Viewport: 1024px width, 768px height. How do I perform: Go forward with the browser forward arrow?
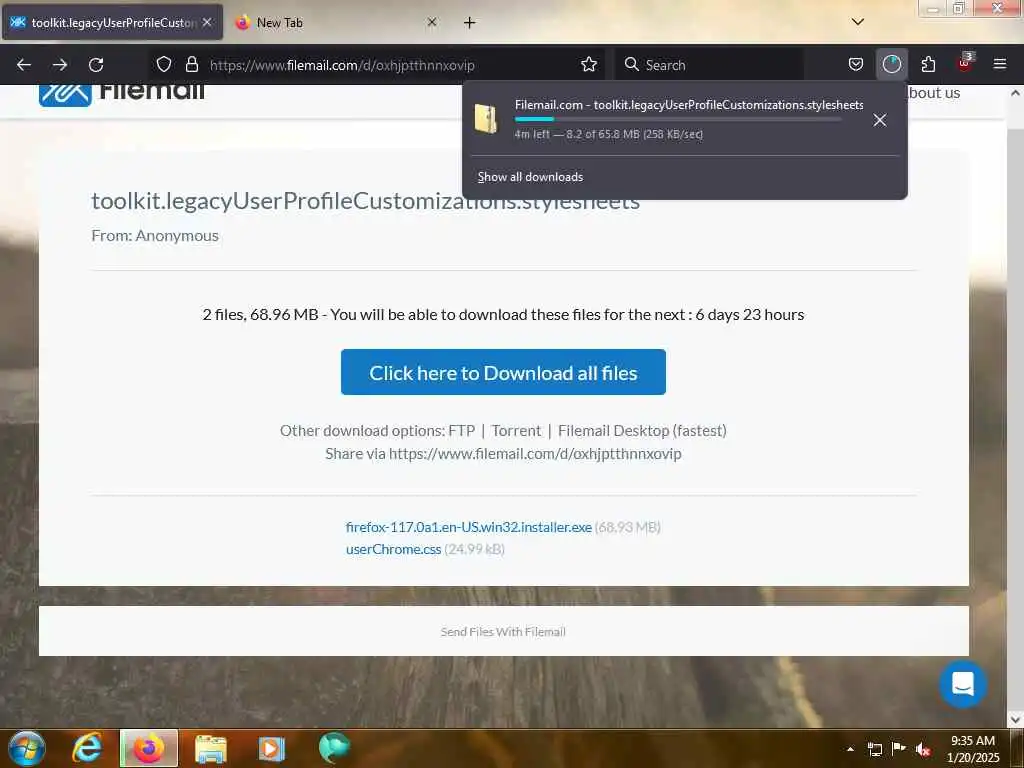(60, 65)
